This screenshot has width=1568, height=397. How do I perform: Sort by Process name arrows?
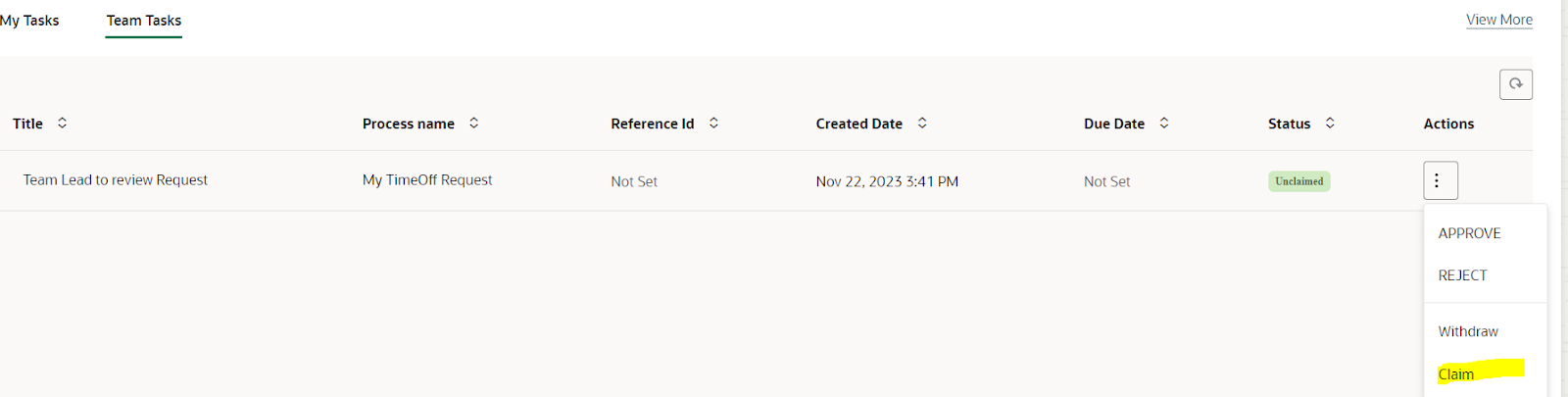[x=474, y=124]
